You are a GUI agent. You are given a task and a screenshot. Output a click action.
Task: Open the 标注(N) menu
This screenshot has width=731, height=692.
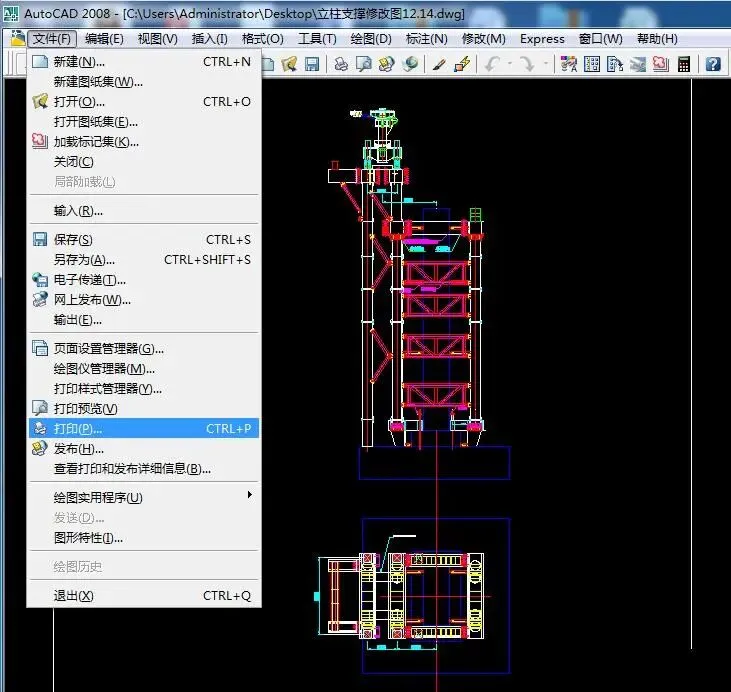[427, 39]
